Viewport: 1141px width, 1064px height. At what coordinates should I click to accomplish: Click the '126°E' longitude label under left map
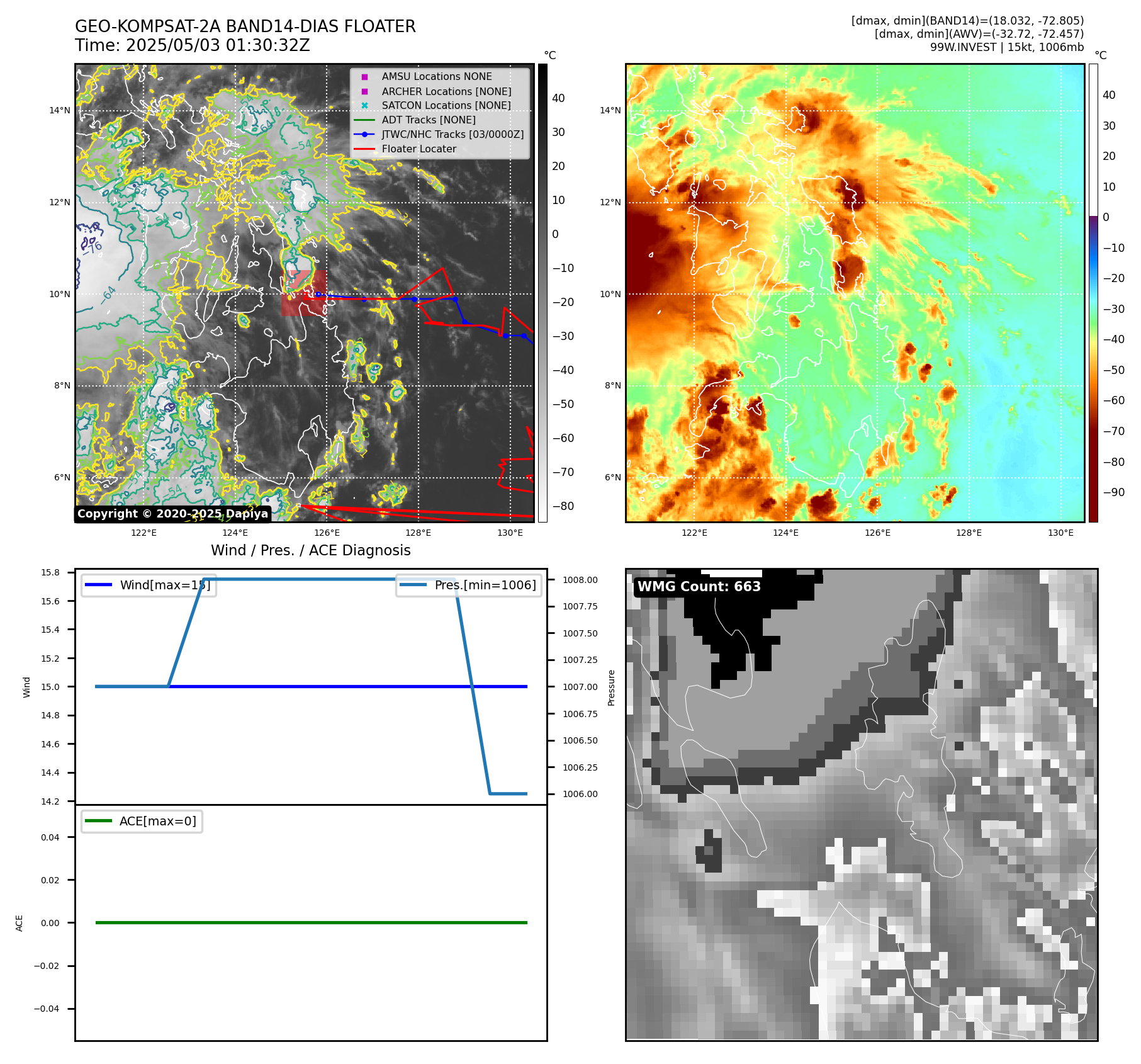click(x=327, y=533)
